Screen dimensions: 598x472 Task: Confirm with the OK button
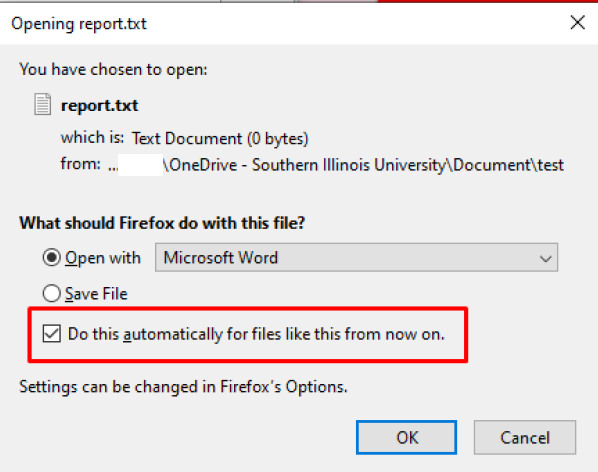407,437
